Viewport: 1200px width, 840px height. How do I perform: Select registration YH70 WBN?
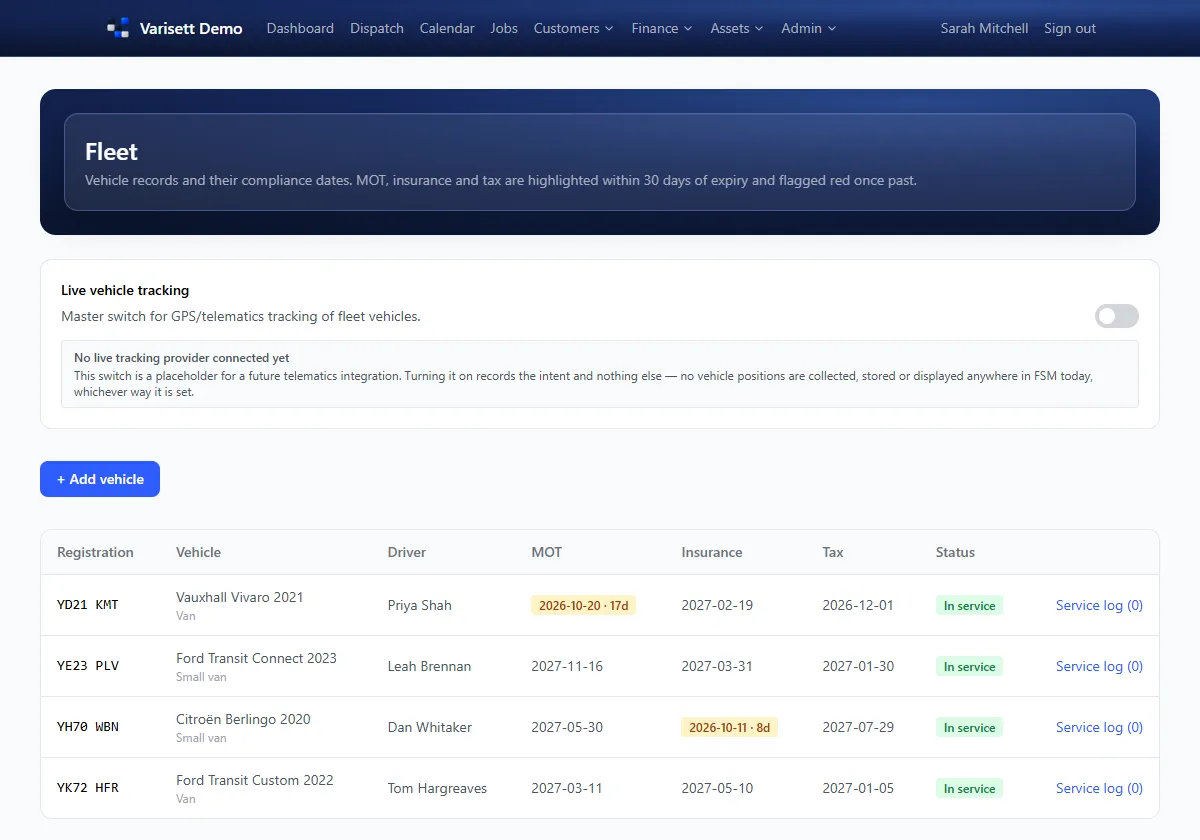(88, 727)
